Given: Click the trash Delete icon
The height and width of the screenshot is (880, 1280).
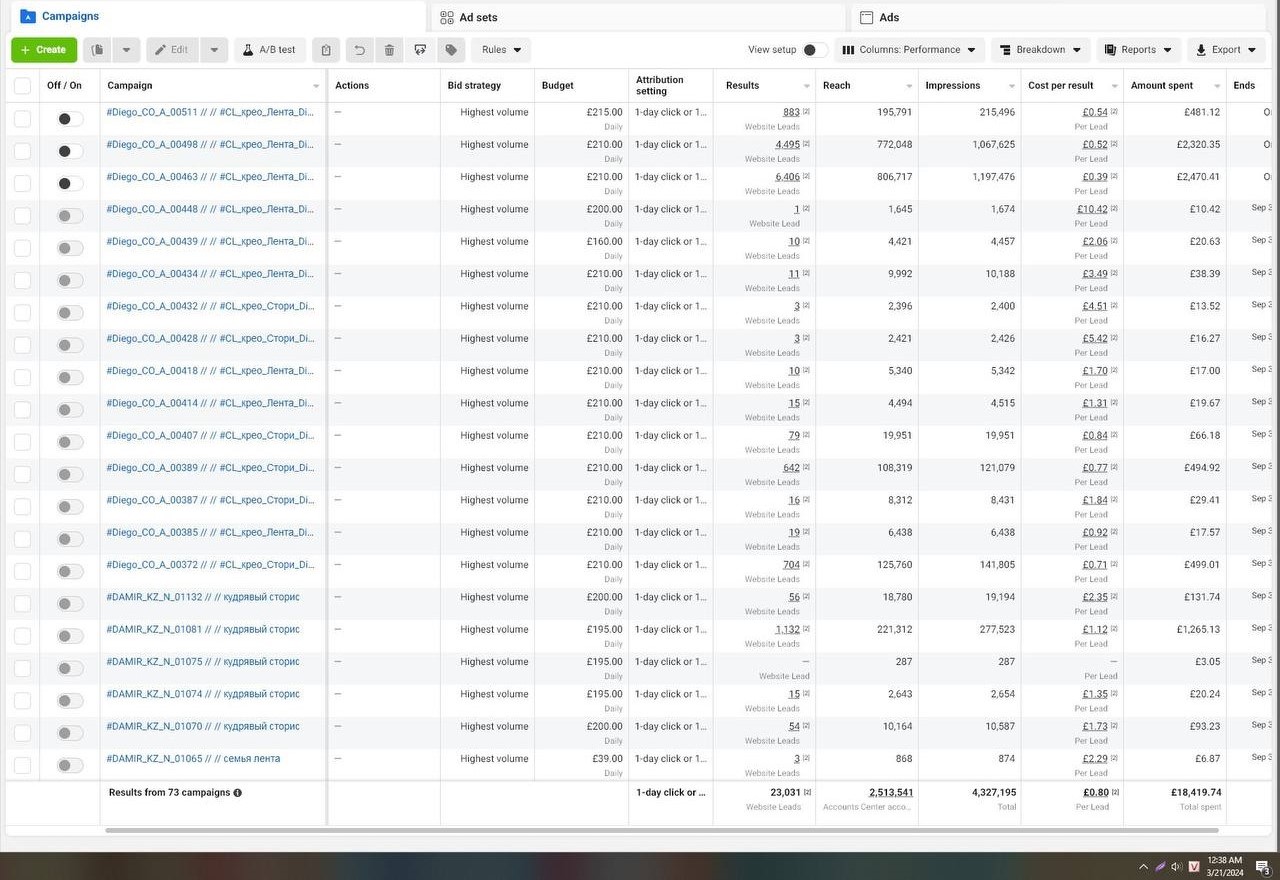Looking at the screenshot, I should [389, 50].
